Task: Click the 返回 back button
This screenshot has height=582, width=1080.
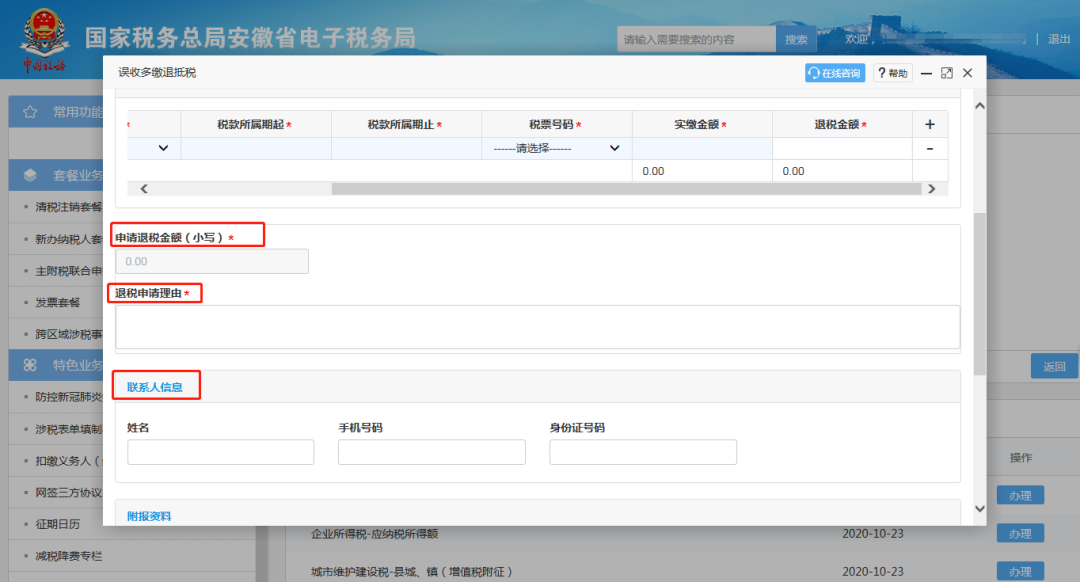Action: click(1054, 366)
